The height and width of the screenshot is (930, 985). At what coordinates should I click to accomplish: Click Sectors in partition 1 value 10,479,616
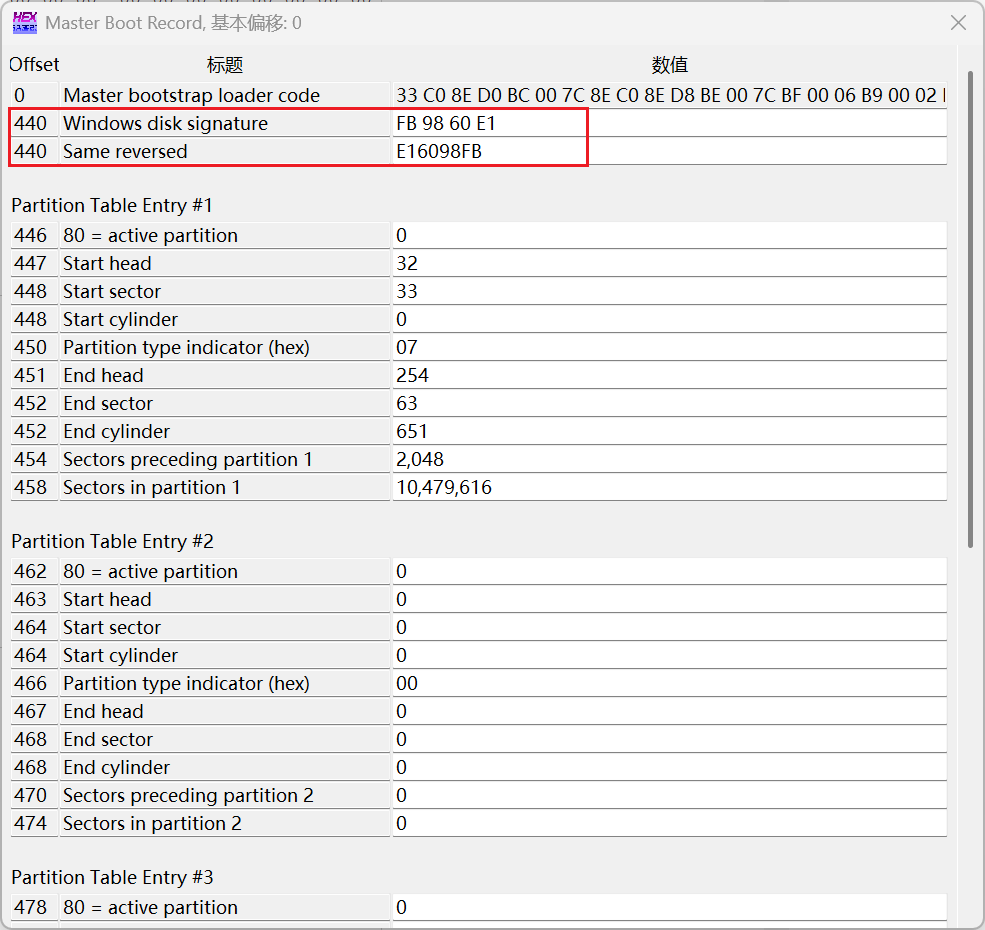coord(668,488)
